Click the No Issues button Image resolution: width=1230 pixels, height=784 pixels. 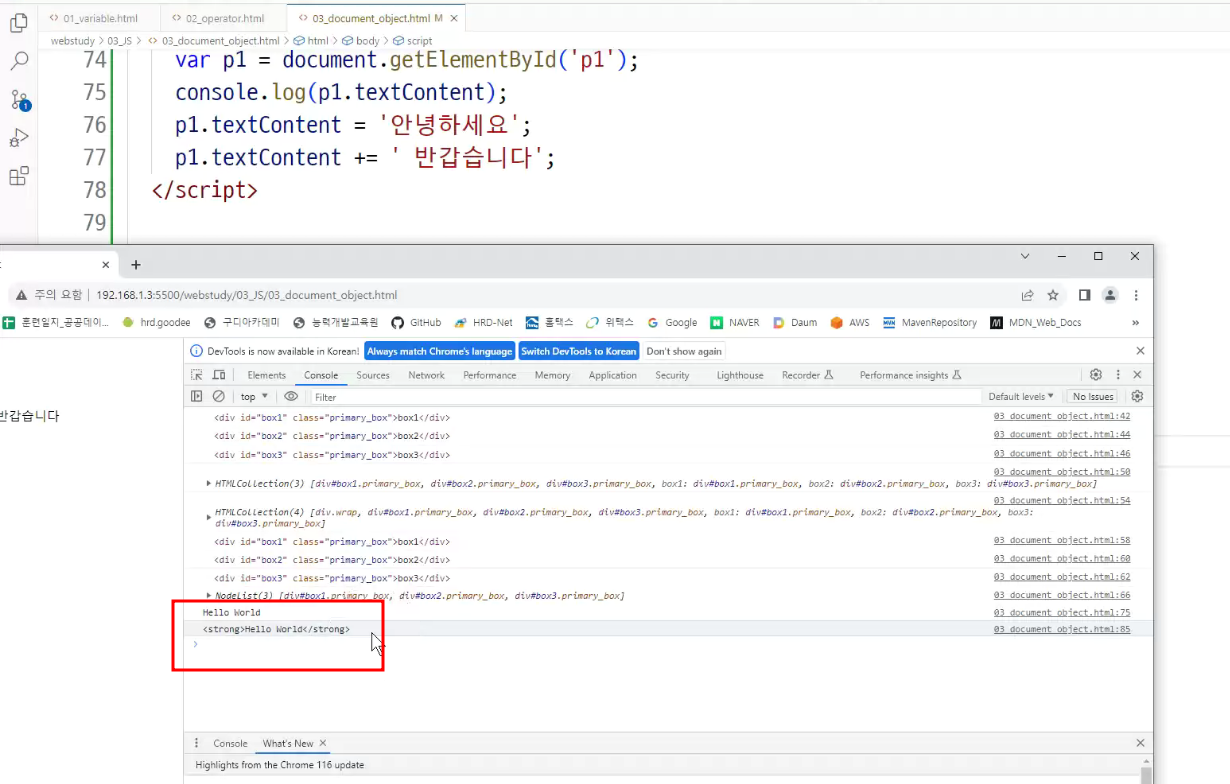pos(1093,397)
